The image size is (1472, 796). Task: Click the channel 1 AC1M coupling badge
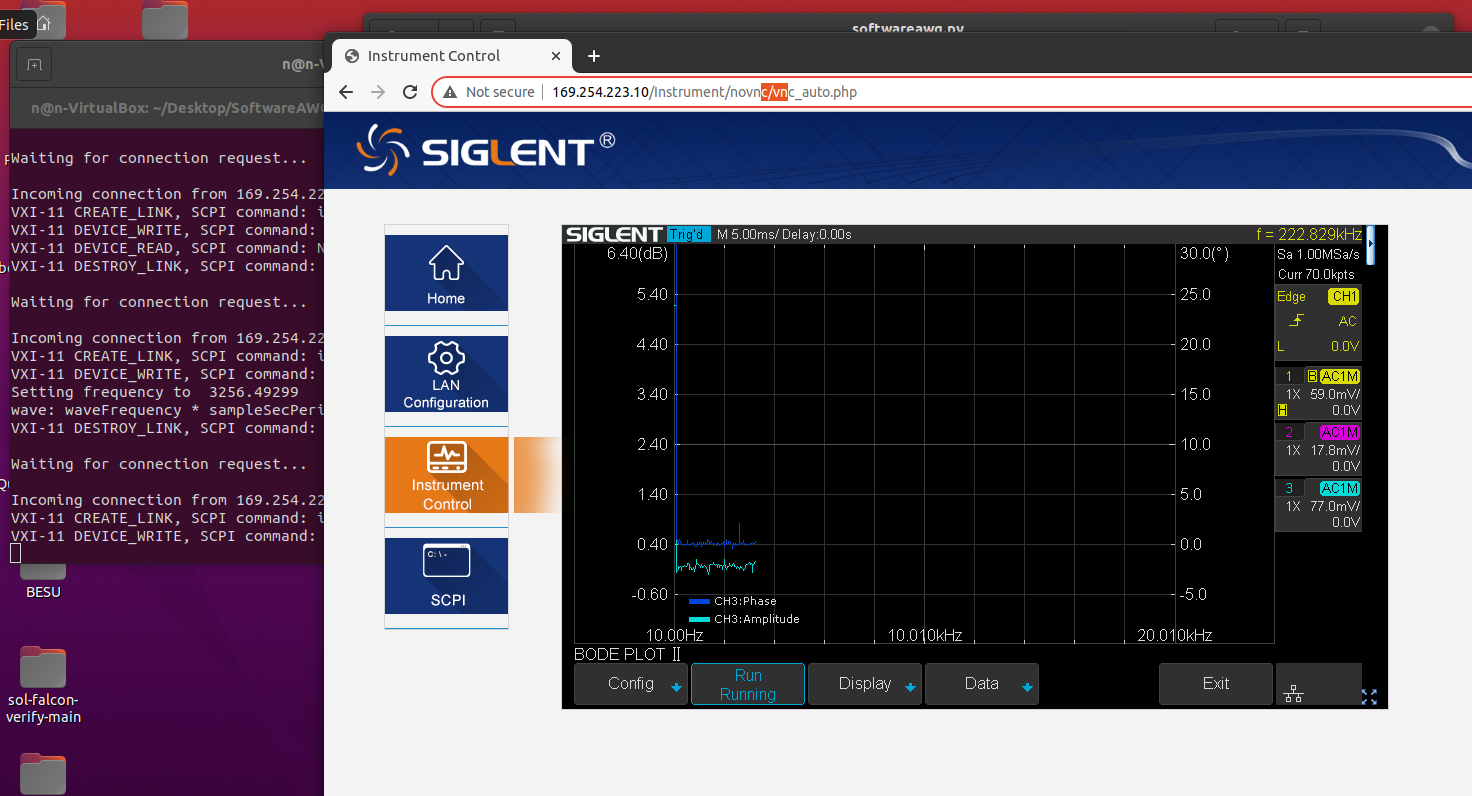point(1340,376)
